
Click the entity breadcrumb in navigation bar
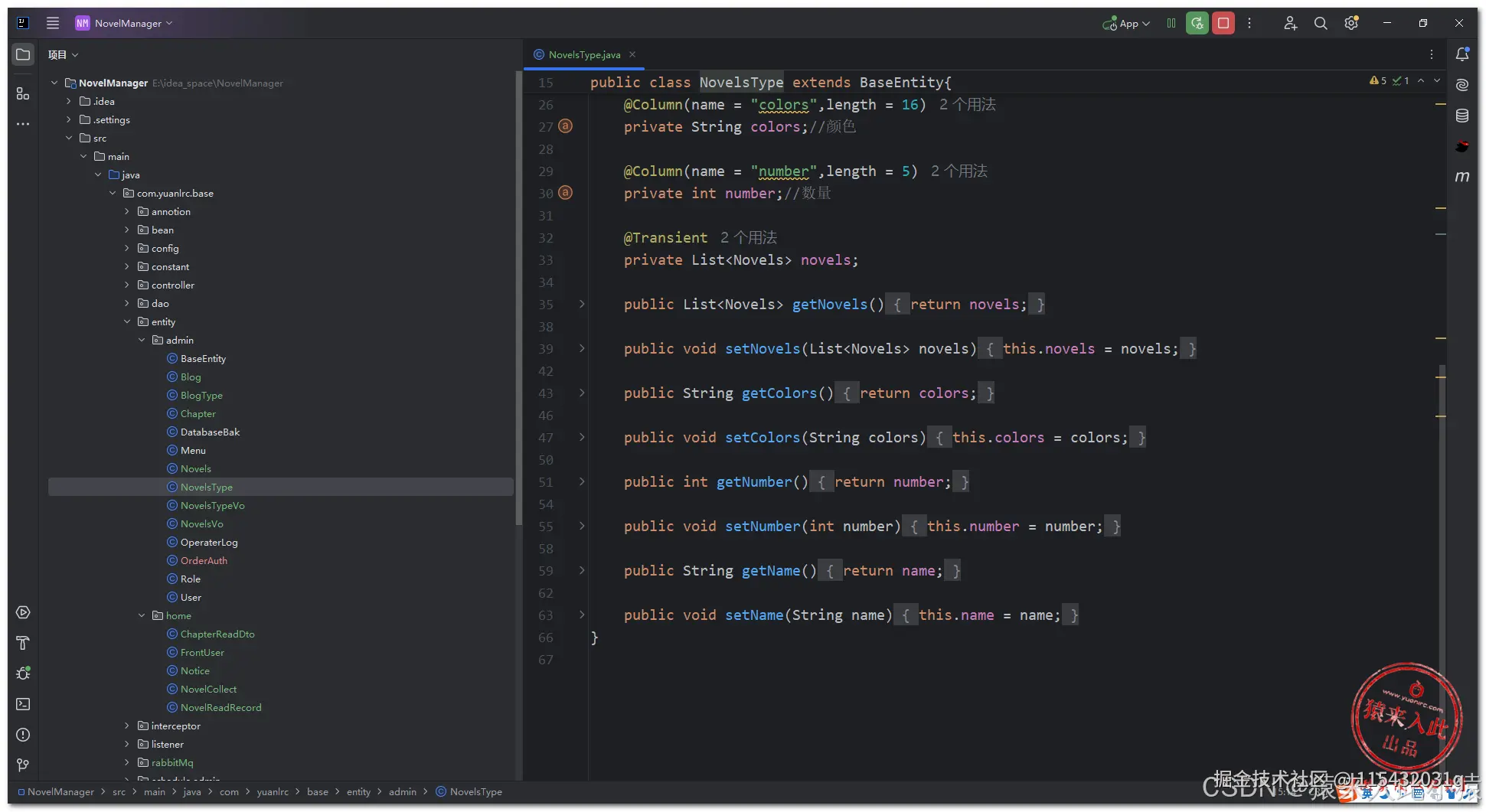(358, 791)
